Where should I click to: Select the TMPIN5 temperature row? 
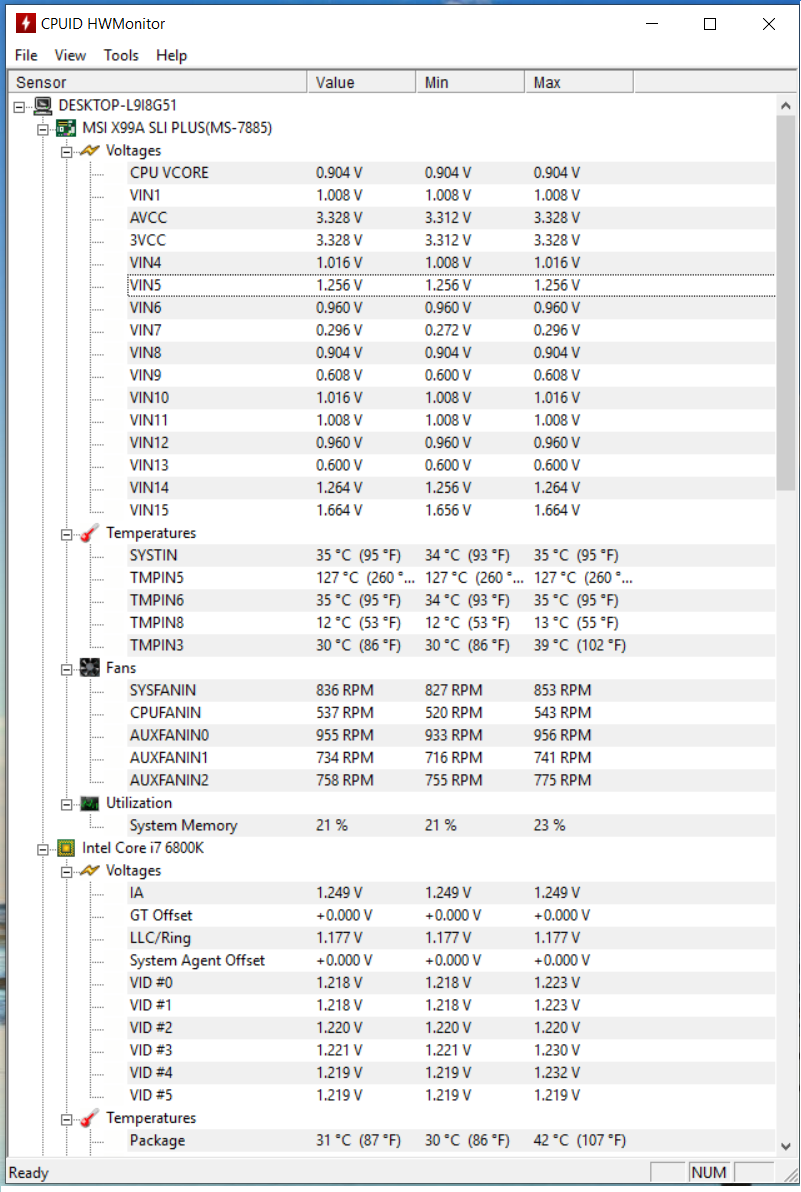coord(451,578)
